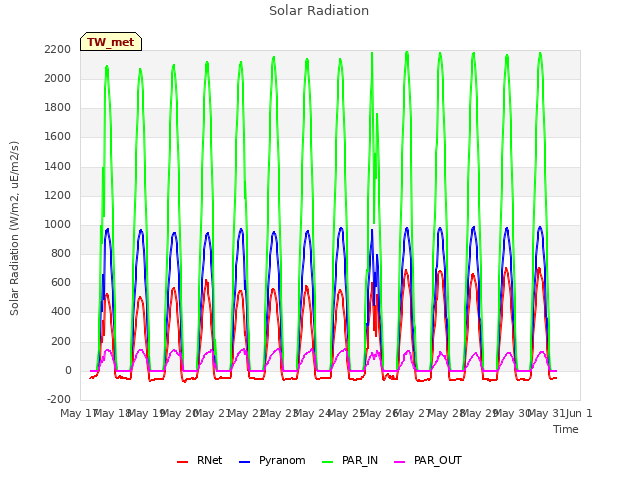Click the 2000 y-axis tick label
Screen dimensions: 640x480
(x=58, y=78)
